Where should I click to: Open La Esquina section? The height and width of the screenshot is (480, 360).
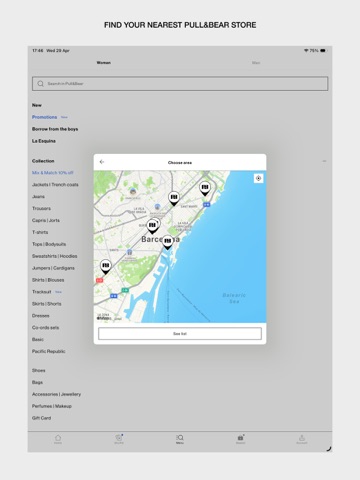(44, 141)
